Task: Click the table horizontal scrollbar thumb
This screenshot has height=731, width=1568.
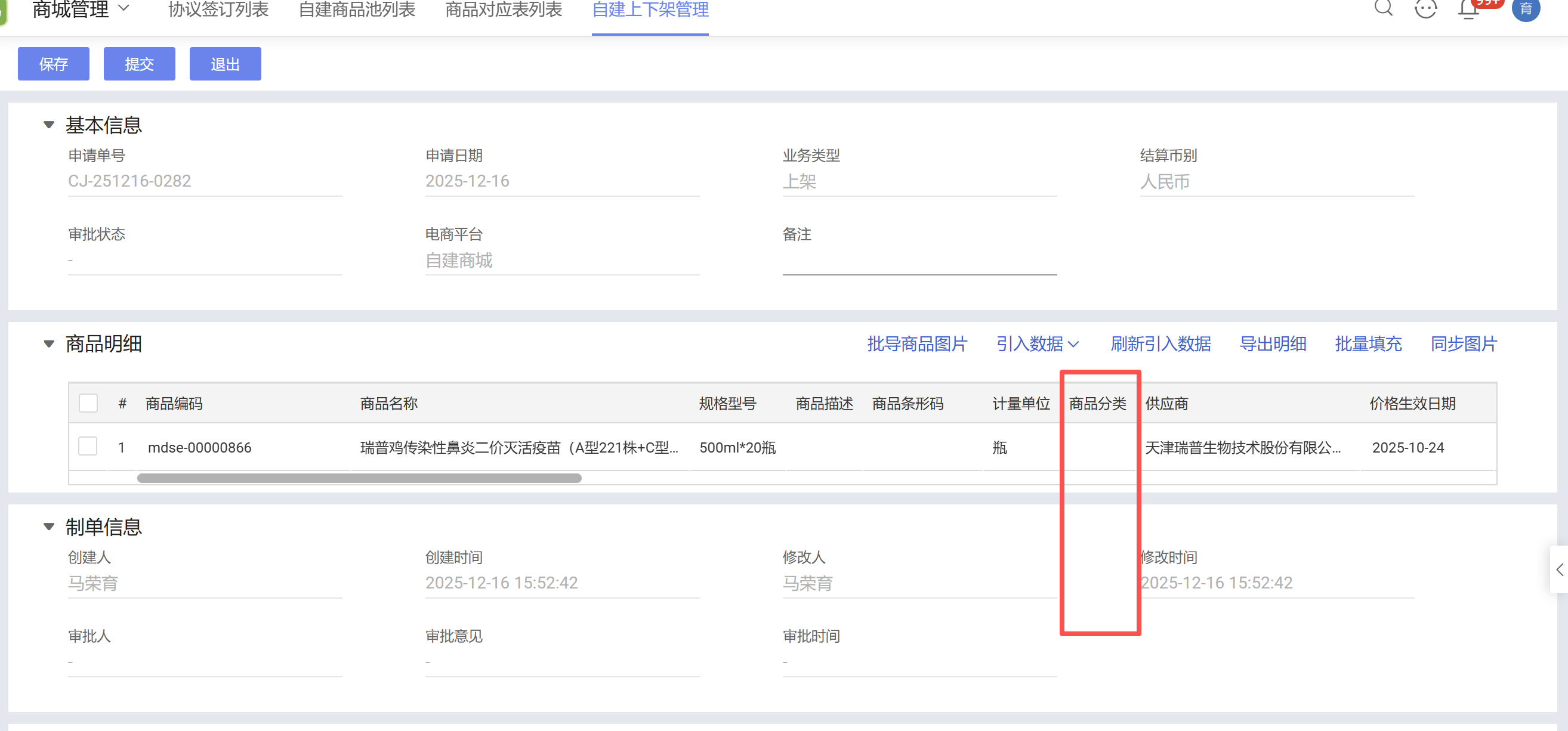Action: click(359, 478)
